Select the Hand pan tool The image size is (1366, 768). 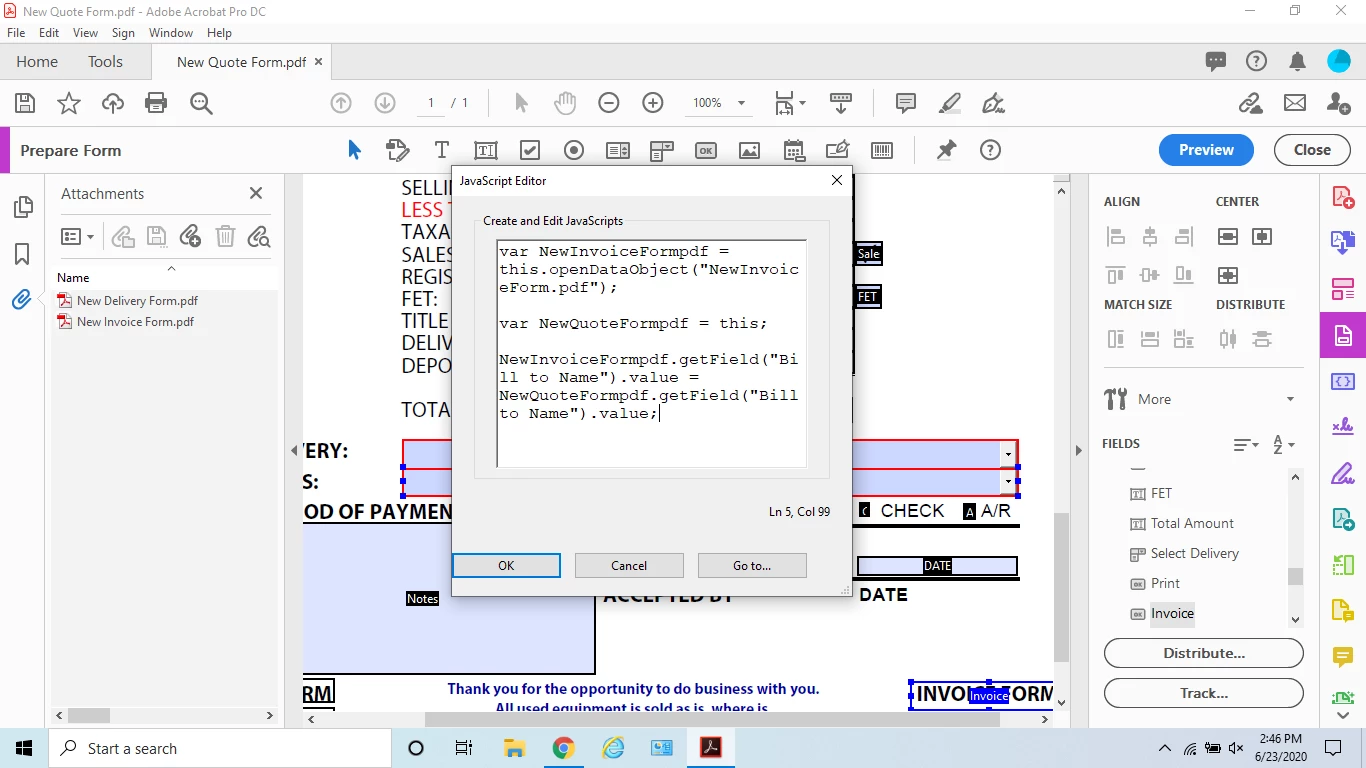coord(565,103)
